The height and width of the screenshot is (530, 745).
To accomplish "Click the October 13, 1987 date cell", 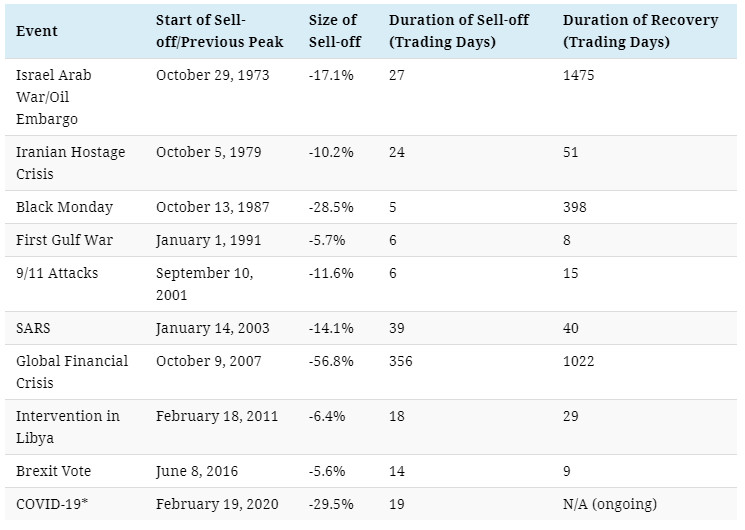I will tap(212, 207).
